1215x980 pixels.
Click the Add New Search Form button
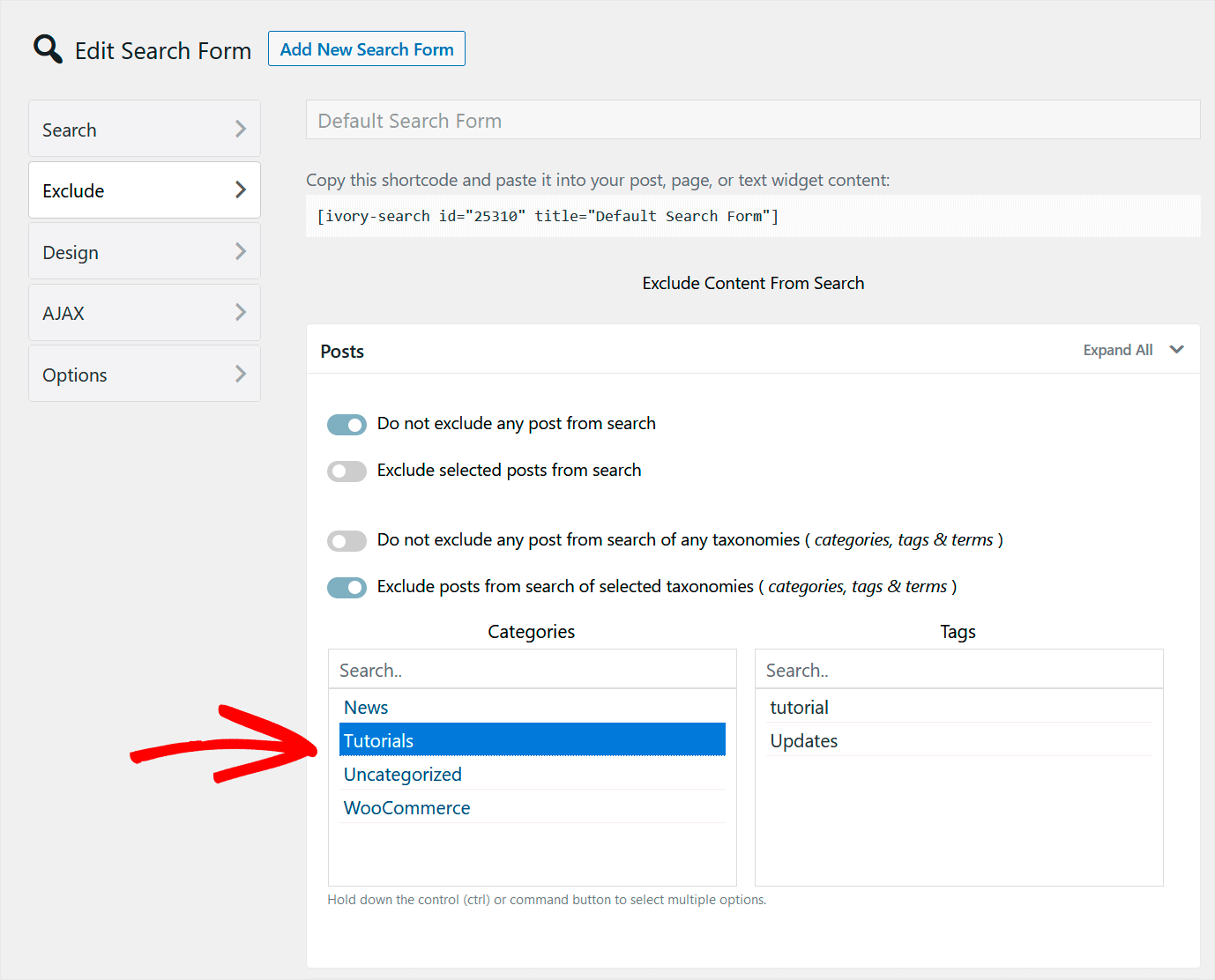pyautogui.click(x=367, y=49)
